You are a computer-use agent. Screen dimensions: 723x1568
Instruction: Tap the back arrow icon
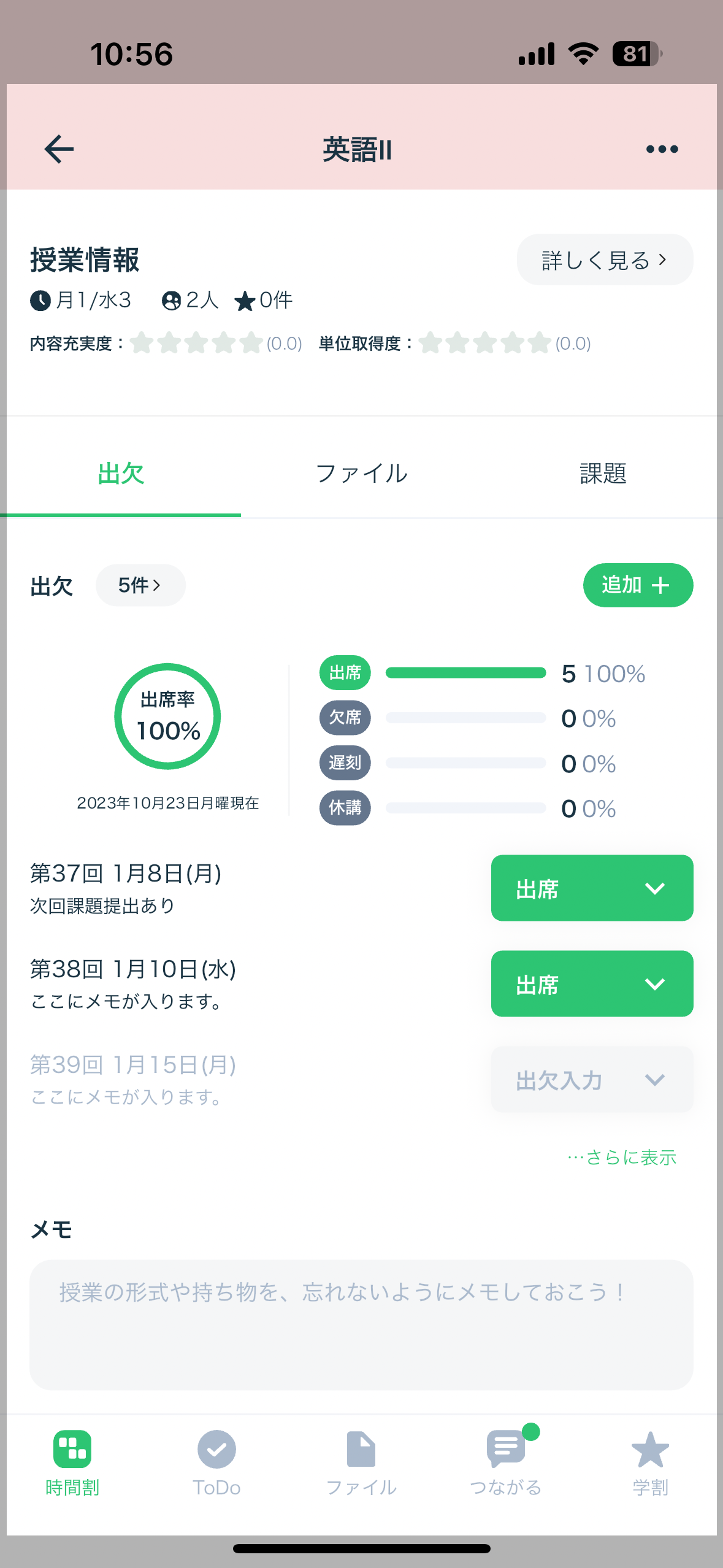coord(59,149)
